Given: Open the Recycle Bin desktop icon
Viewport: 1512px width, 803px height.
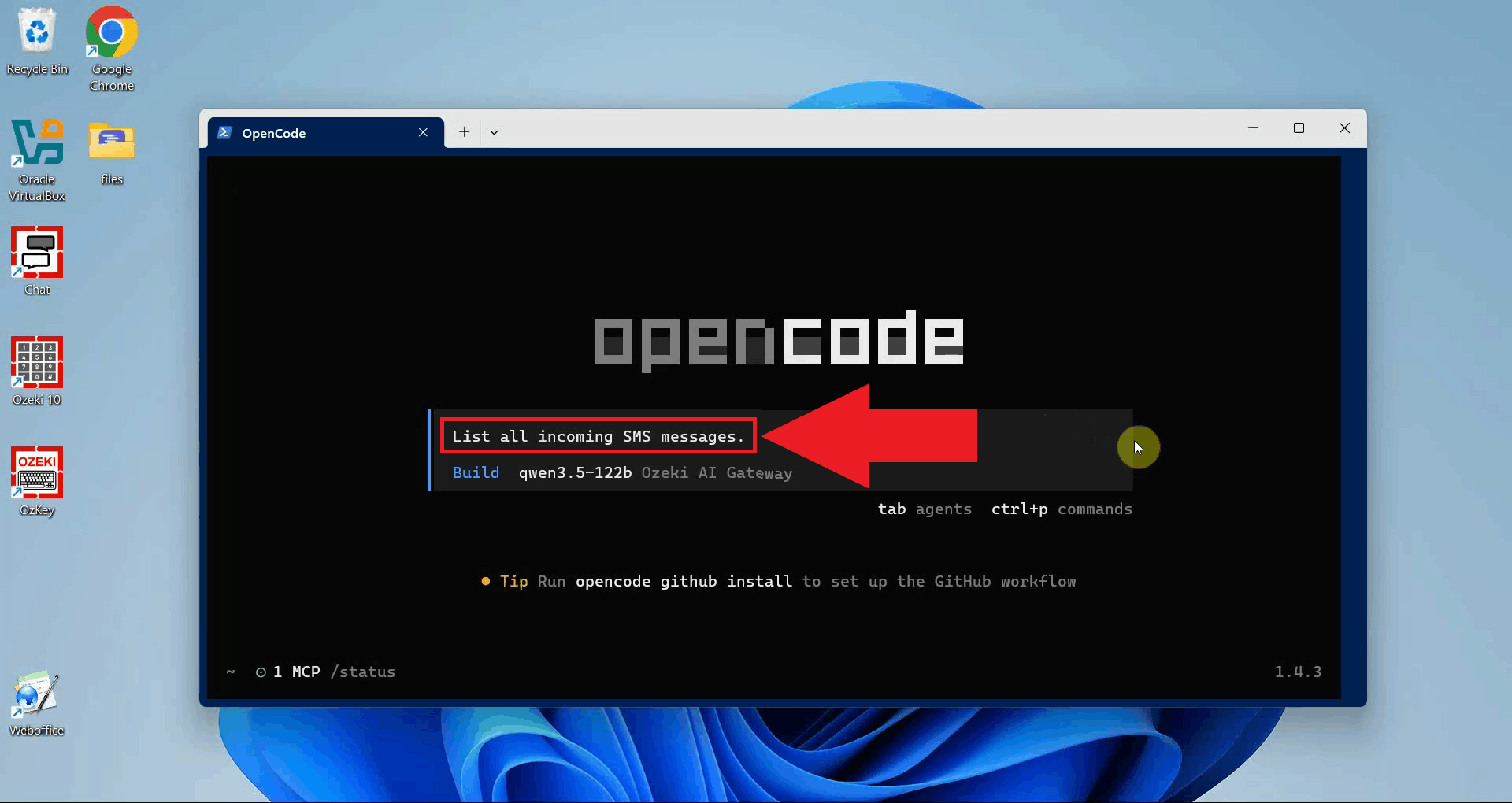Looking at the screenshot, I should click(x=37, y=41).
